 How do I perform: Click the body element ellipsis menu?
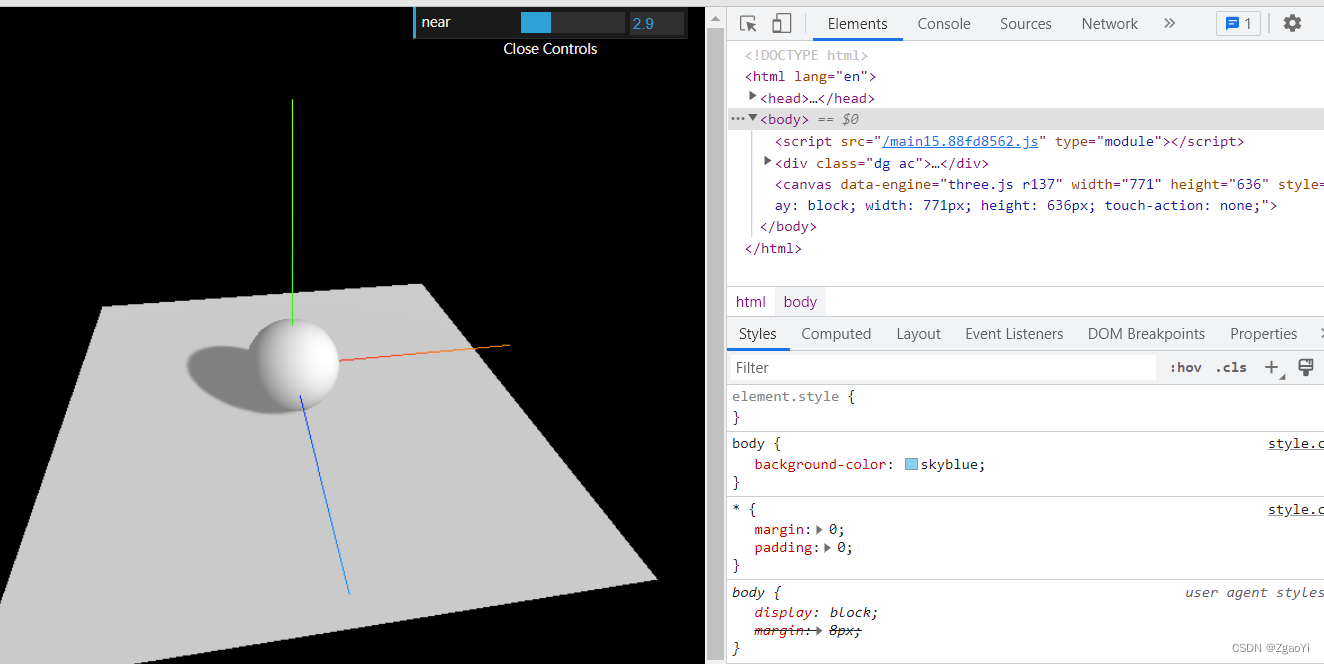pyautogui.click(x=738, y=119)
